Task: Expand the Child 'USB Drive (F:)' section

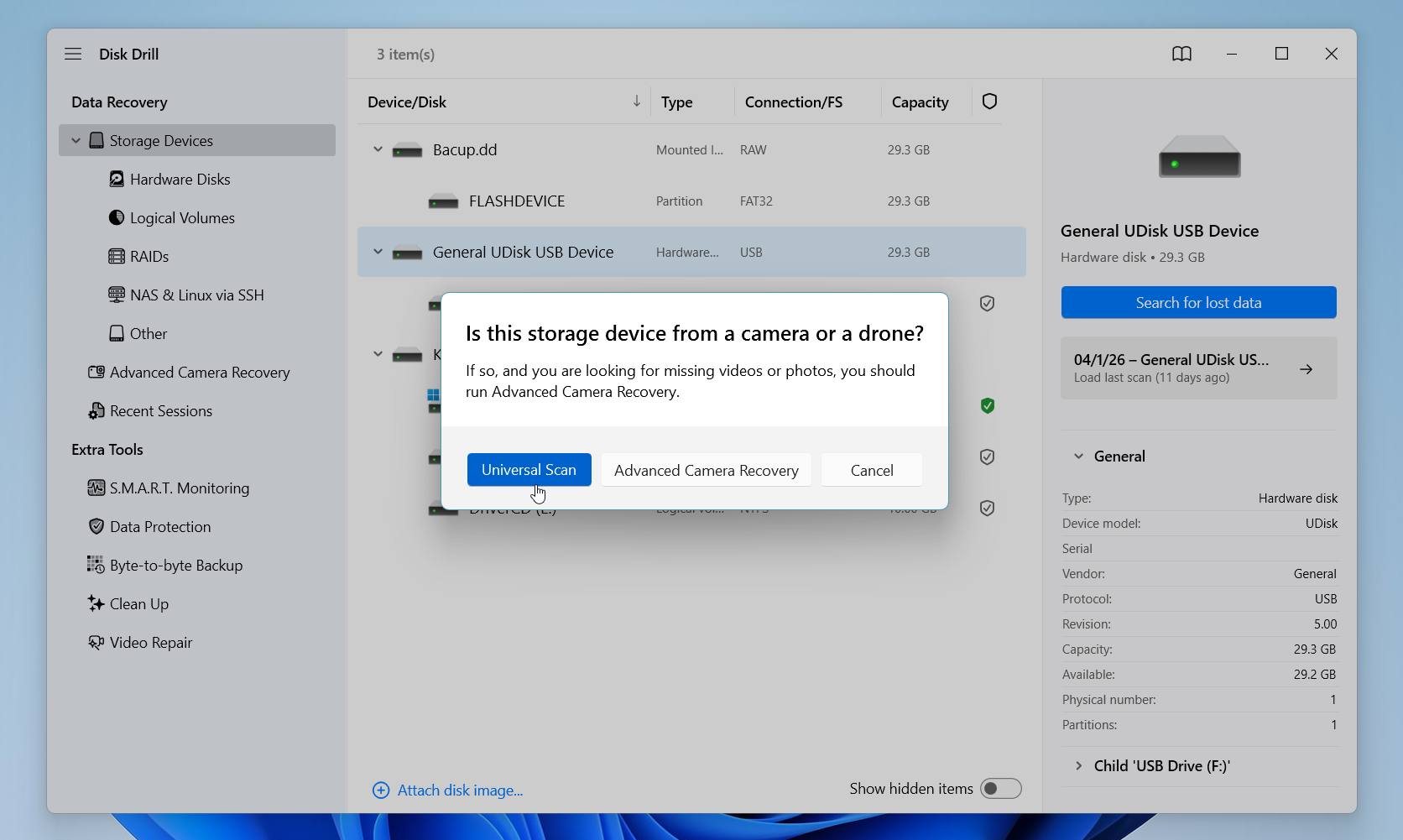Action: click(1078, 765)
